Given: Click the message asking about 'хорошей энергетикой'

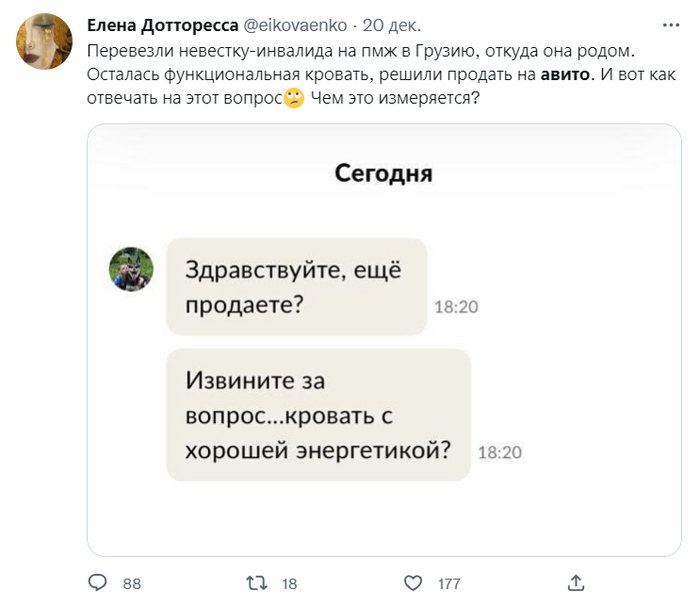Looking at the screenshot, I should point(318,414).
